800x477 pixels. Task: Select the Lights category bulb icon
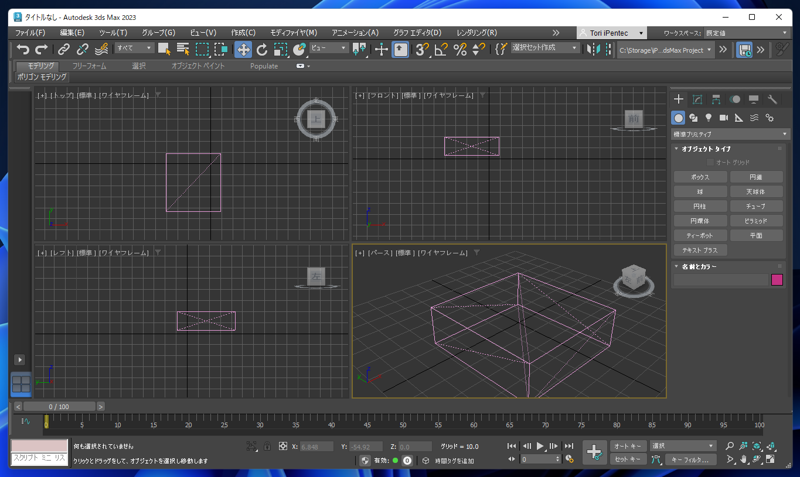[708, 118]
